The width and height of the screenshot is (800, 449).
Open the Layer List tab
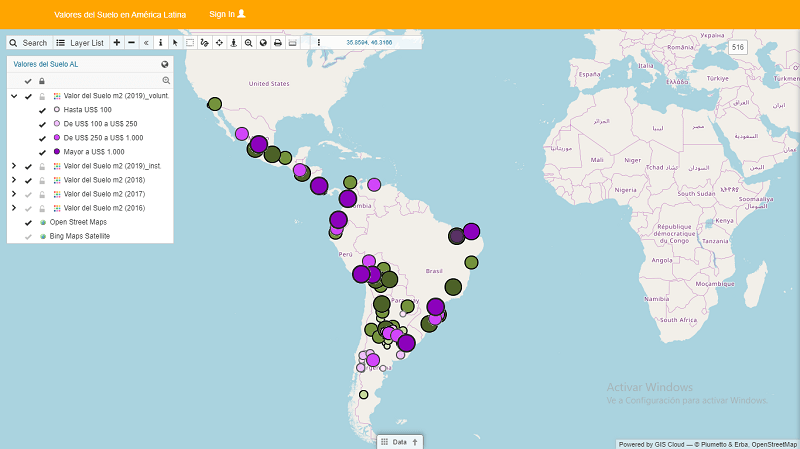coord(80,43)
